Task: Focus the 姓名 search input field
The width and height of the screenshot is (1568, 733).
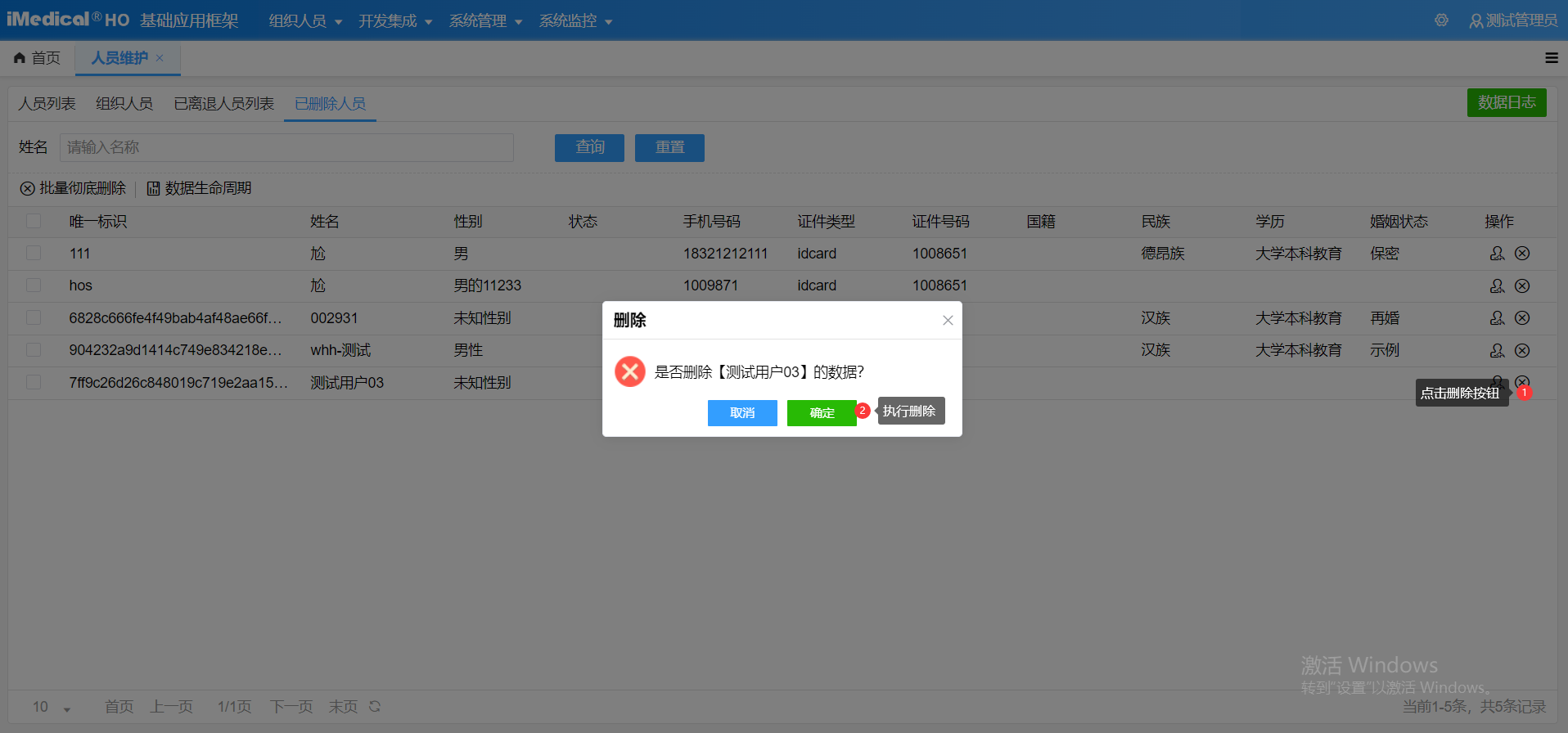Action: coord(286,147)
